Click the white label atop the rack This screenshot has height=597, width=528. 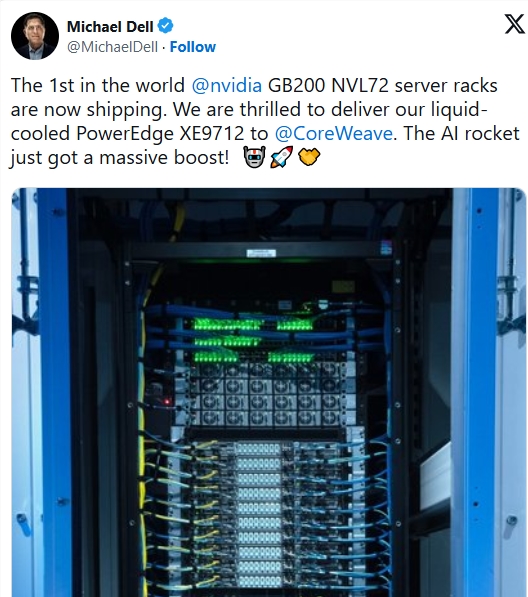tap(261, 253)
